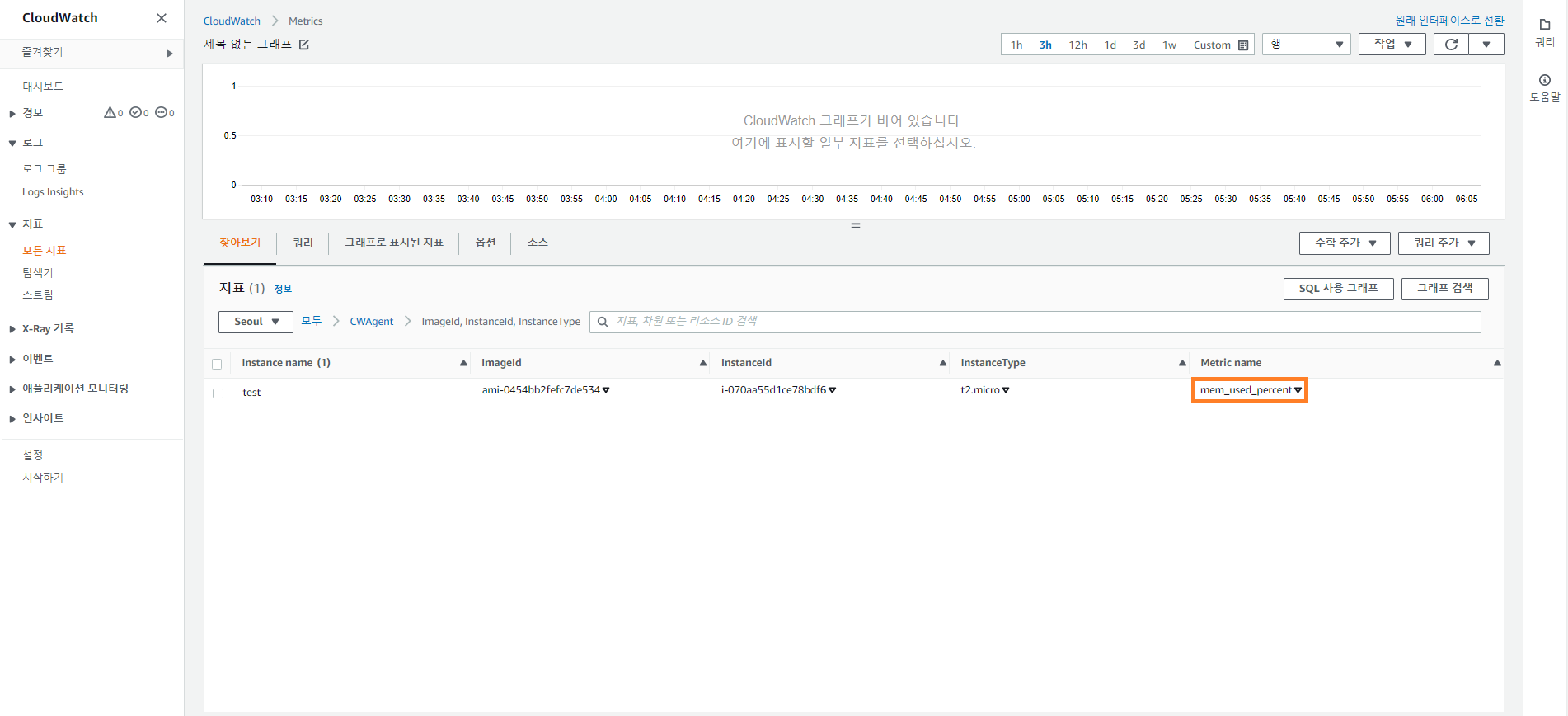Refresh the graph with the reload icon

[x=1451, y=45]
